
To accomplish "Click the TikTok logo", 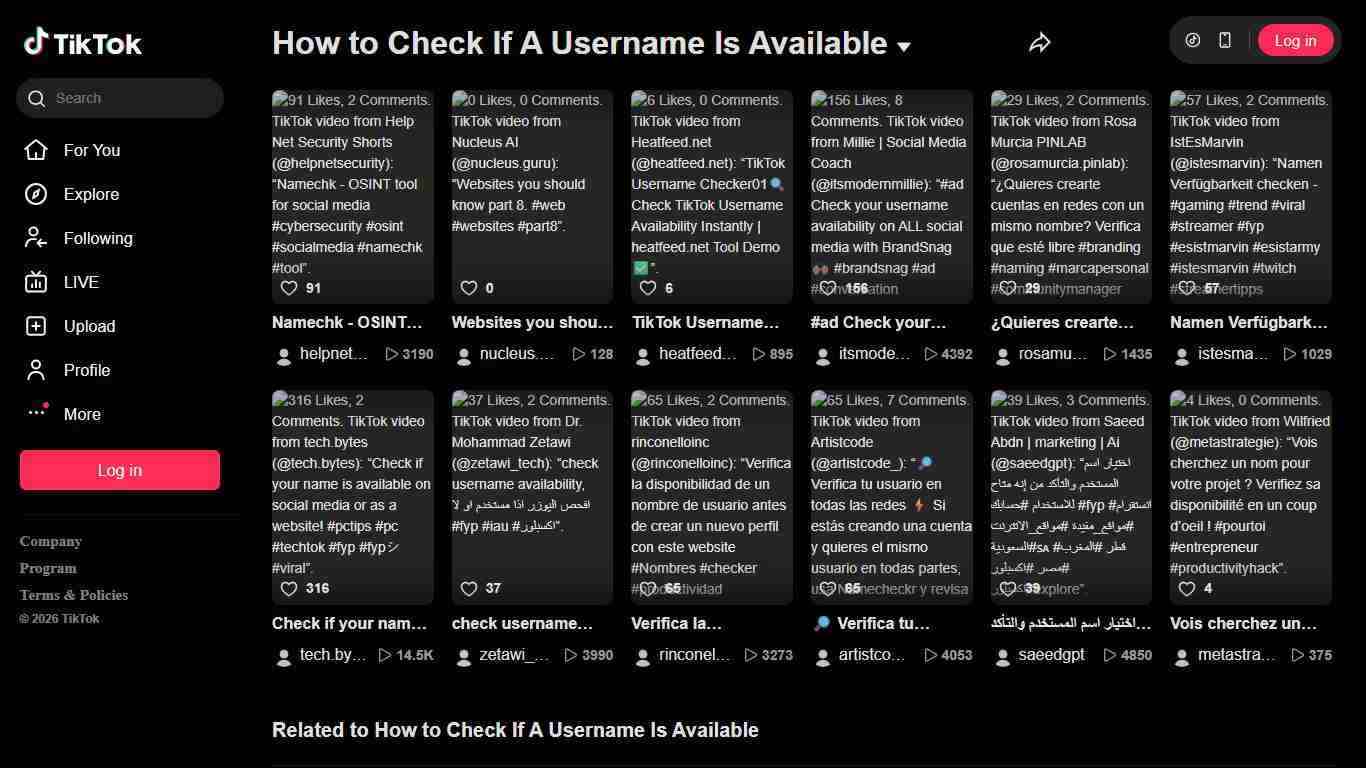I will (82, 42).
